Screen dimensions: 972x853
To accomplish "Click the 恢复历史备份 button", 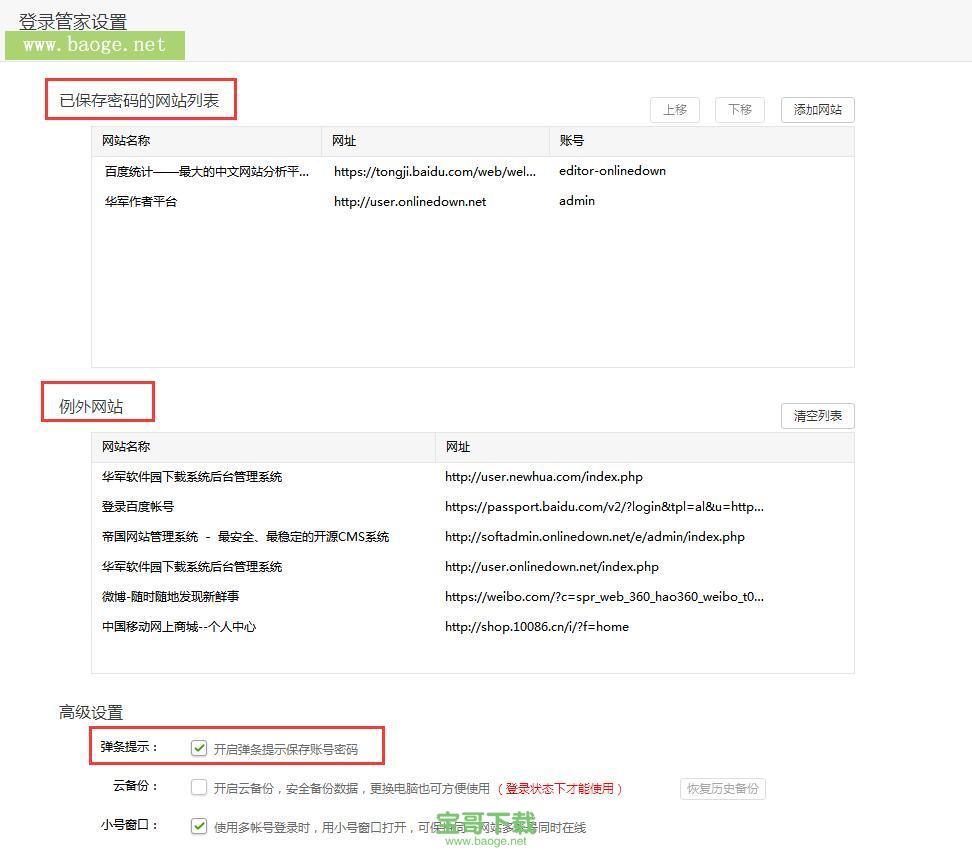I will click(x=722, y=788).
